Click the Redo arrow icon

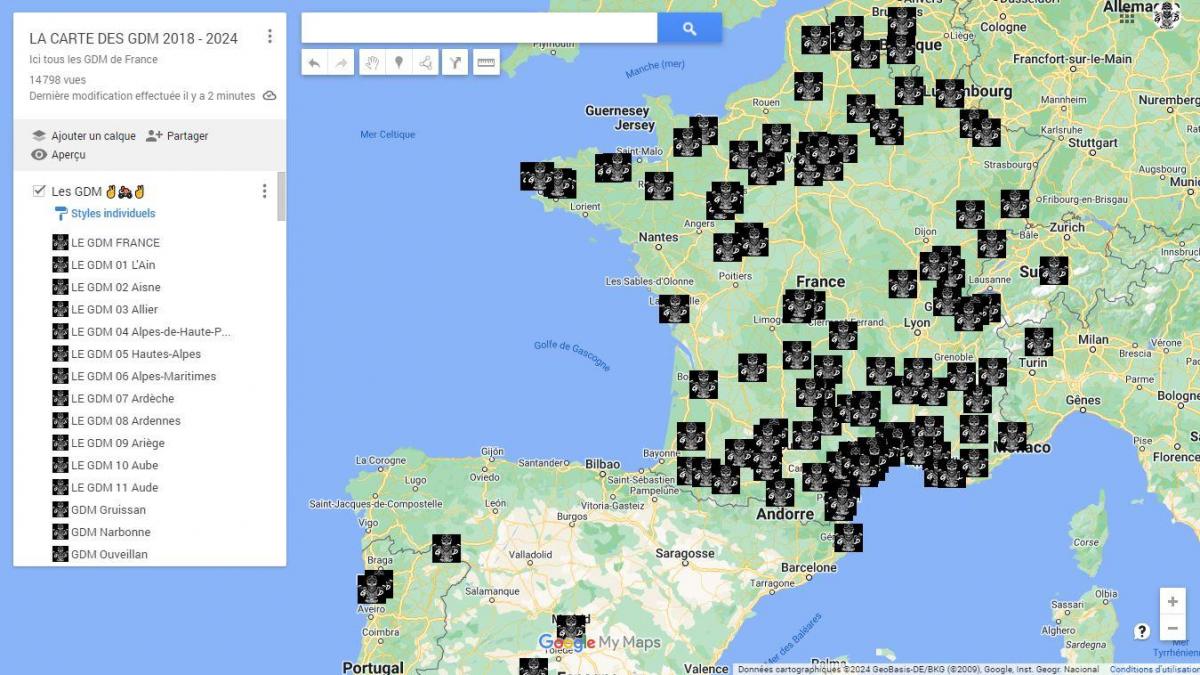pyautogui.click(x=340, y=62)
